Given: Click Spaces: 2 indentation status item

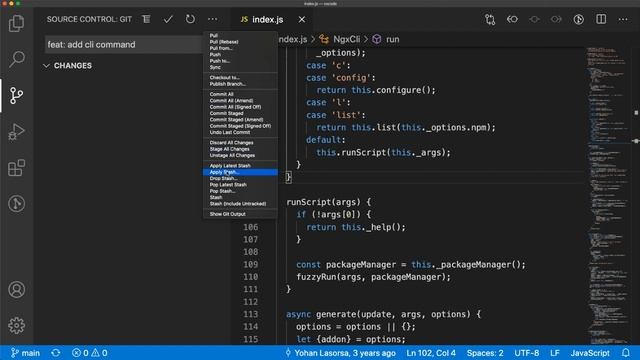Looking at the screenshot, I should tap(485, 353).
